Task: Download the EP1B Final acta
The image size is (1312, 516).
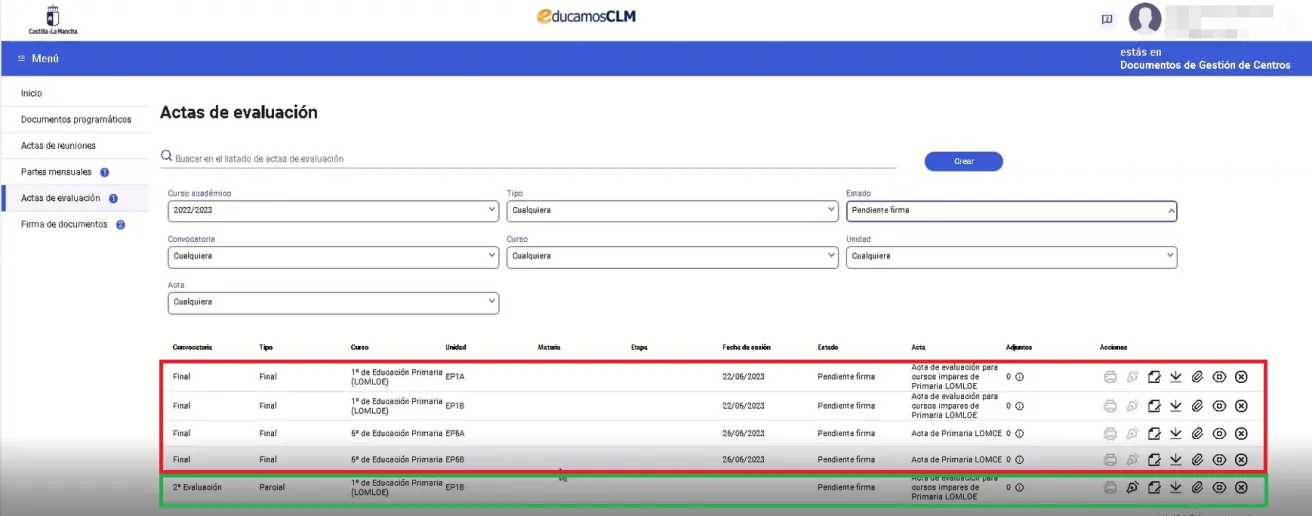Action: click(1176, 406)
